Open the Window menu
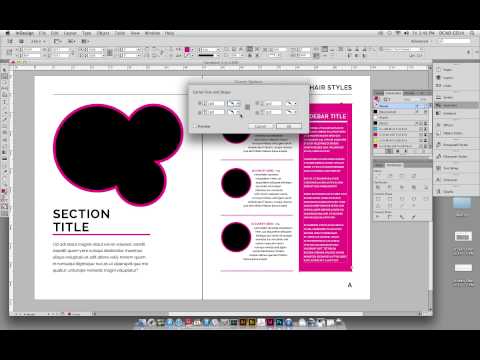The width and height of the screenshot is (480, 360). tap(152, 33)
